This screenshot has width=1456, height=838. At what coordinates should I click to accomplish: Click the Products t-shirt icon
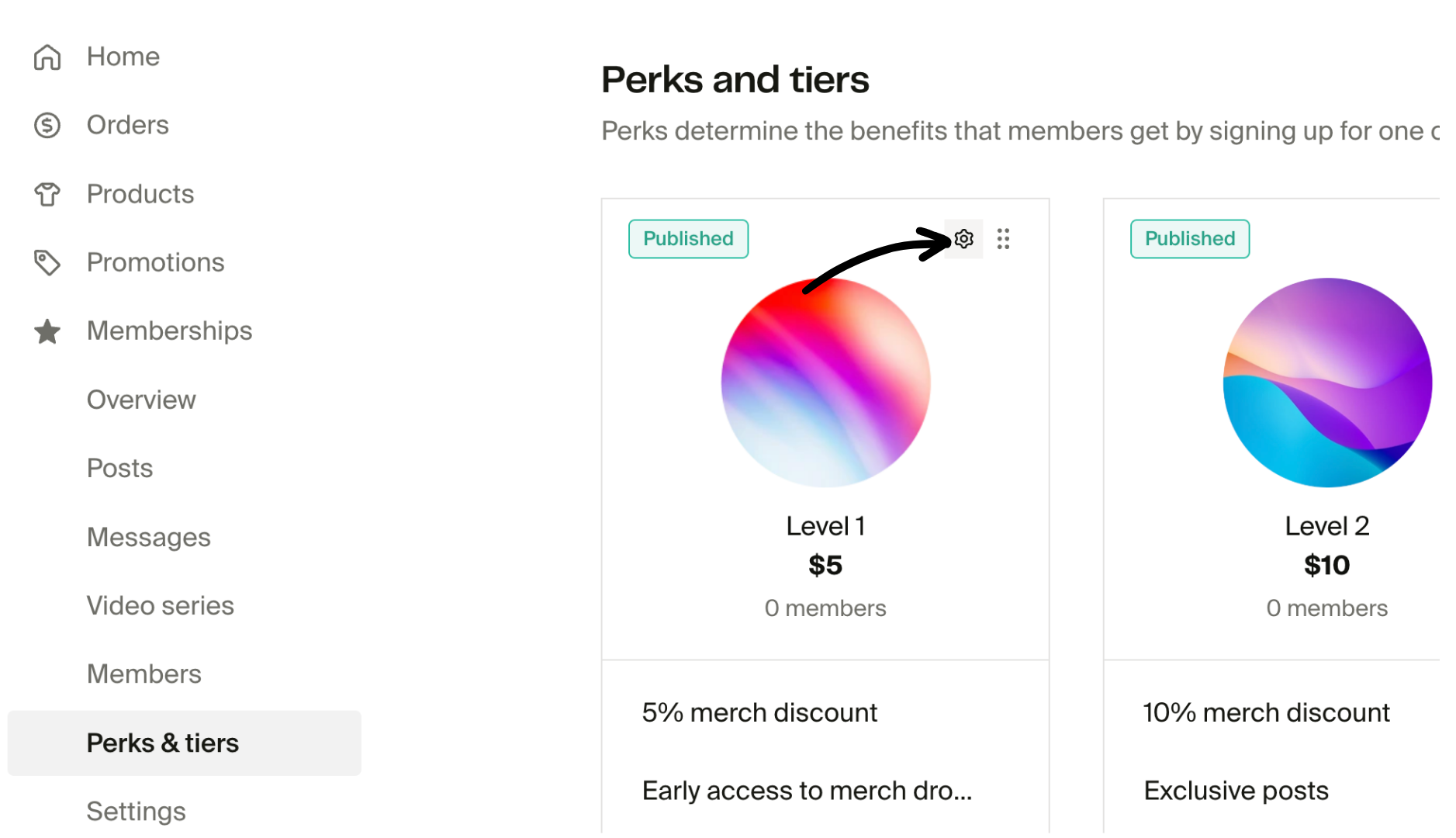tap(47, 194)
